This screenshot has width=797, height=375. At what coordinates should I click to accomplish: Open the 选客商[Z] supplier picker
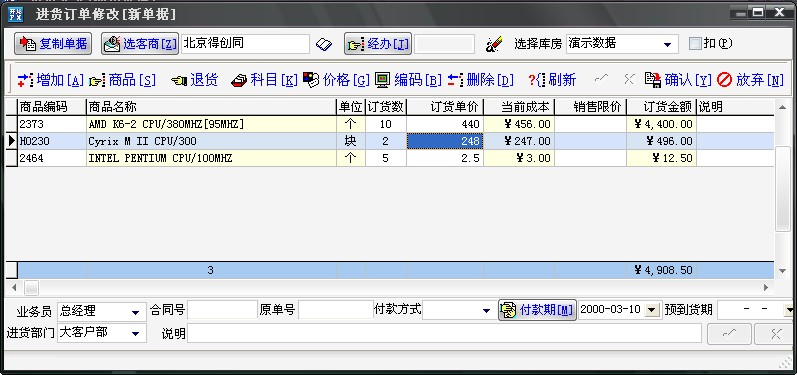[x=139, y=44]
